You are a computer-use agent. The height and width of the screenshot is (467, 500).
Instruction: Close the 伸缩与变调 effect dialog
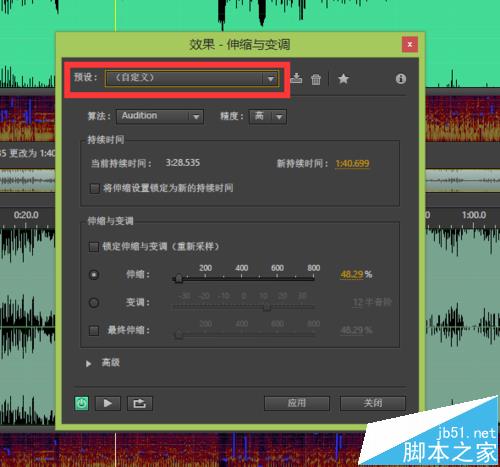coord(410,44)
